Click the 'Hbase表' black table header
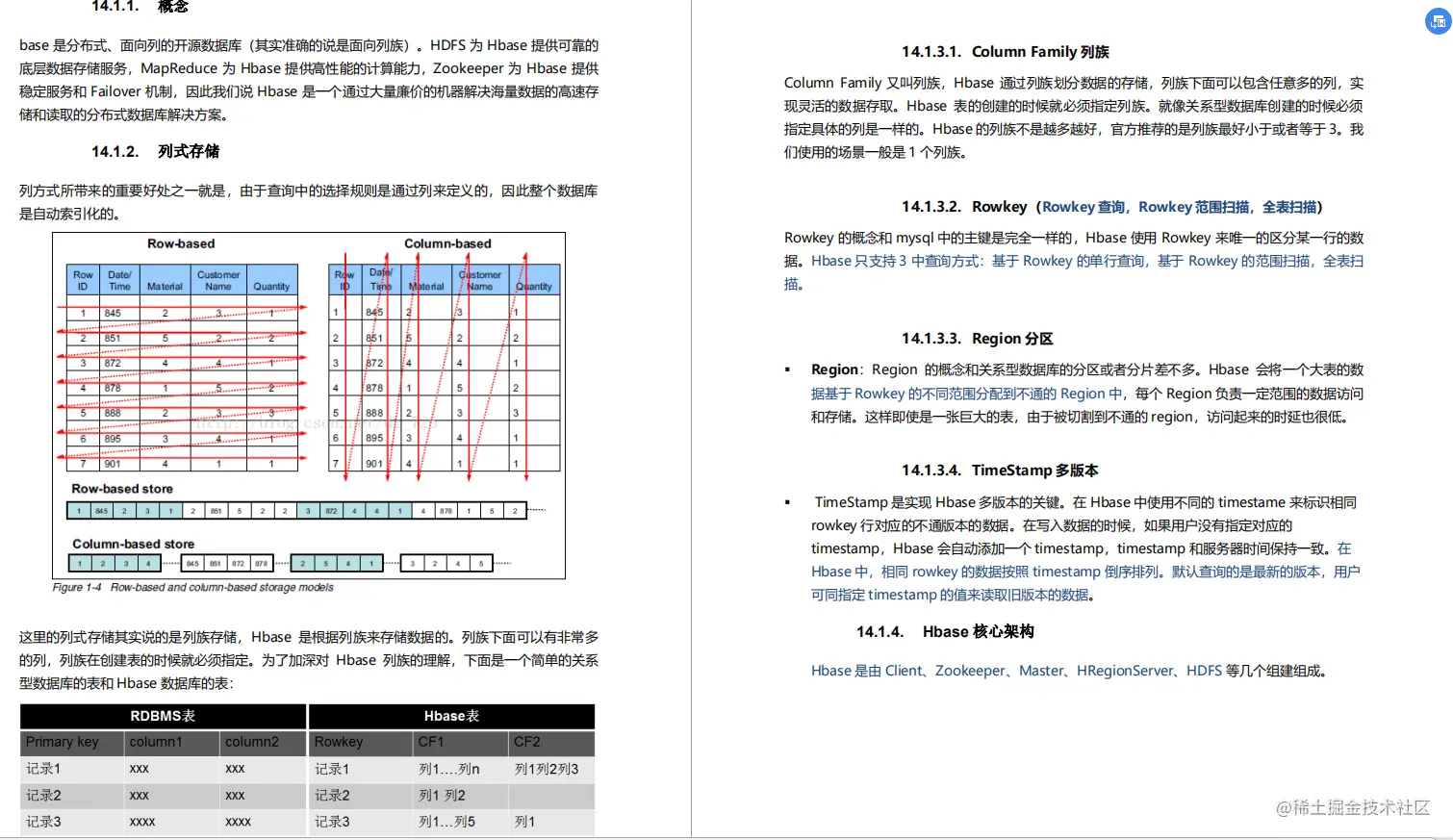 (450, 716)
